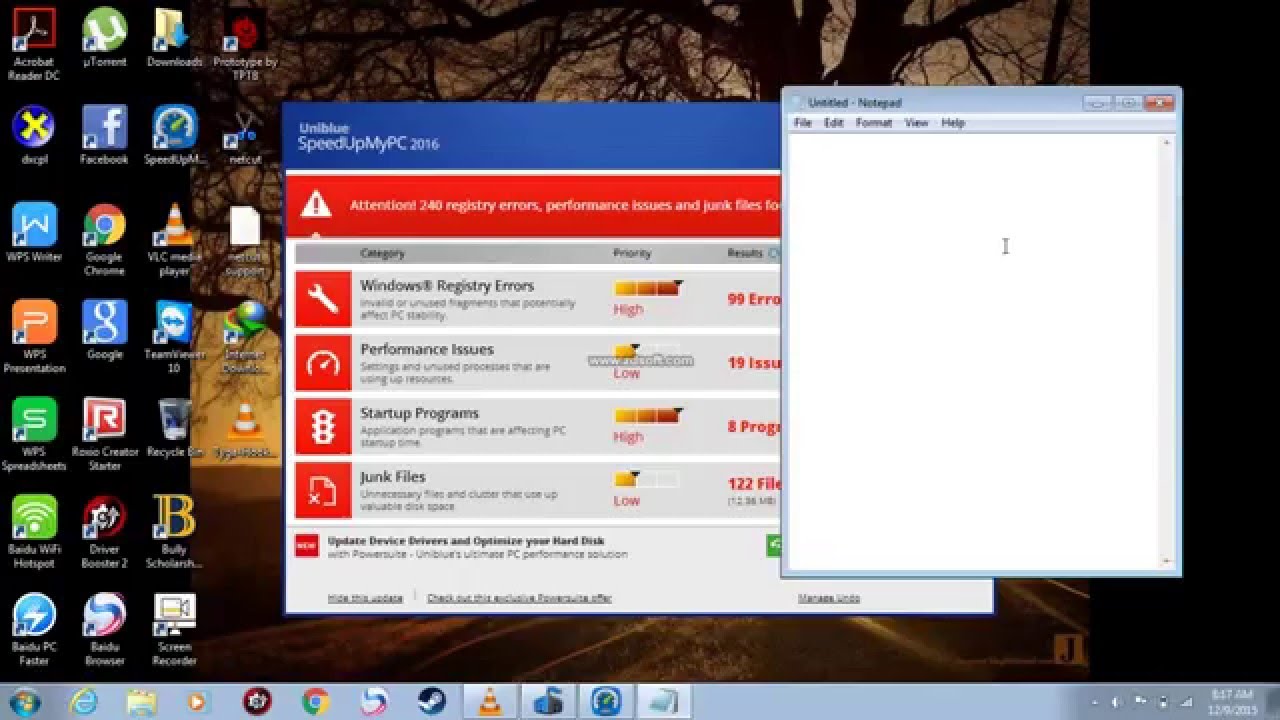Viewport: 1280px width, 720px height.
Task: Open the Format menu in Notepad
Action: tap(874, 123)
